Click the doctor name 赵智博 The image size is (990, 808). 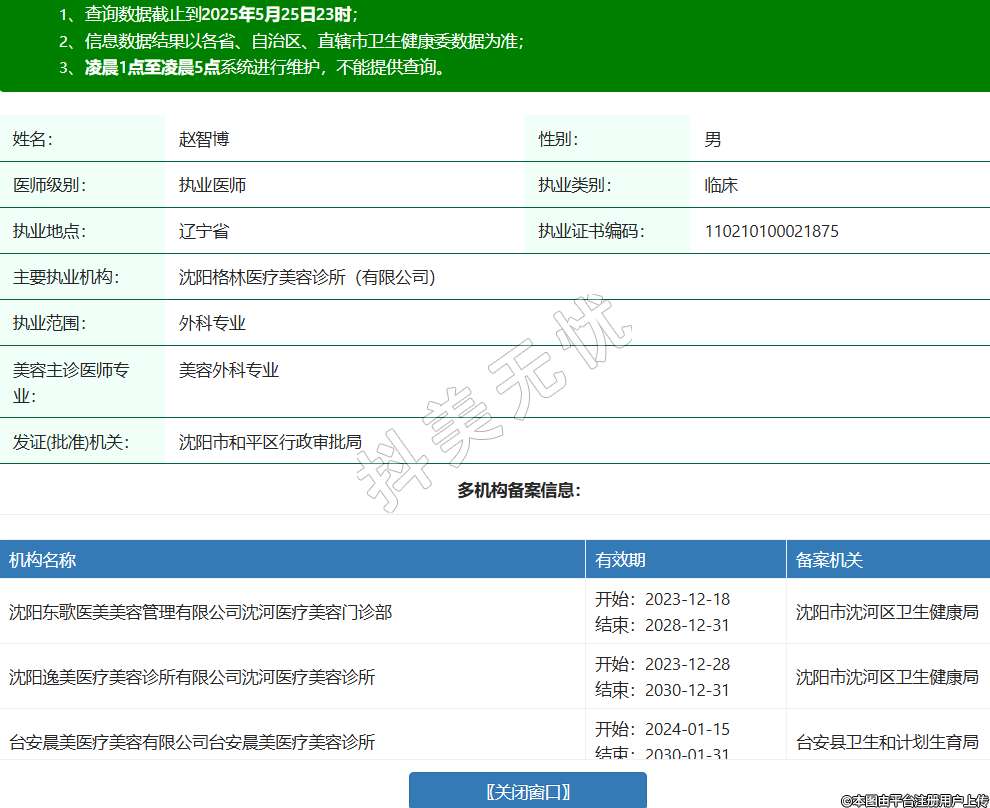[204, 139]
